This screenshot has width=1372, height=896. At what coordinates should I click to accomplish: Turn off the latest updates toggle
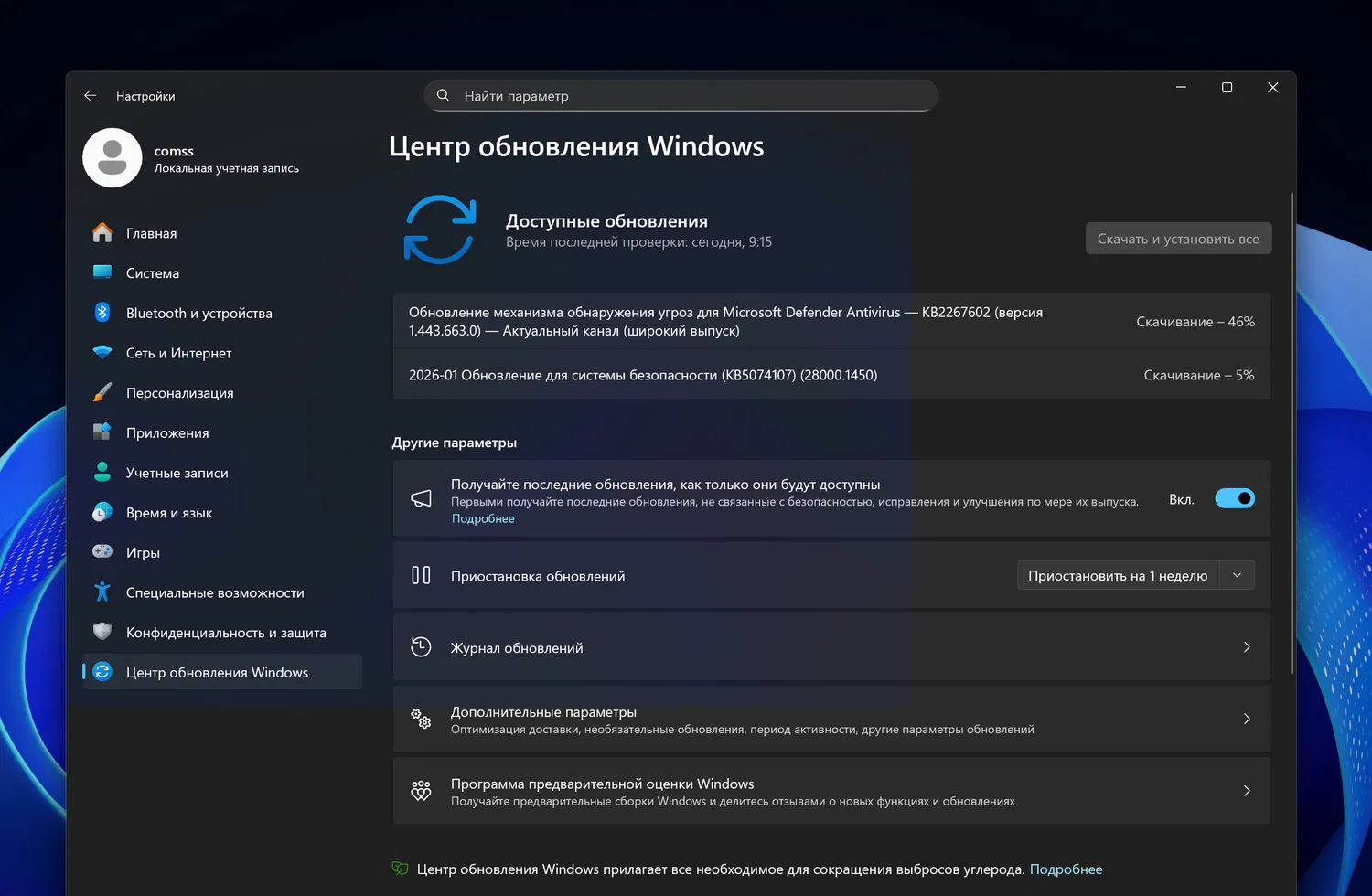1235,498
